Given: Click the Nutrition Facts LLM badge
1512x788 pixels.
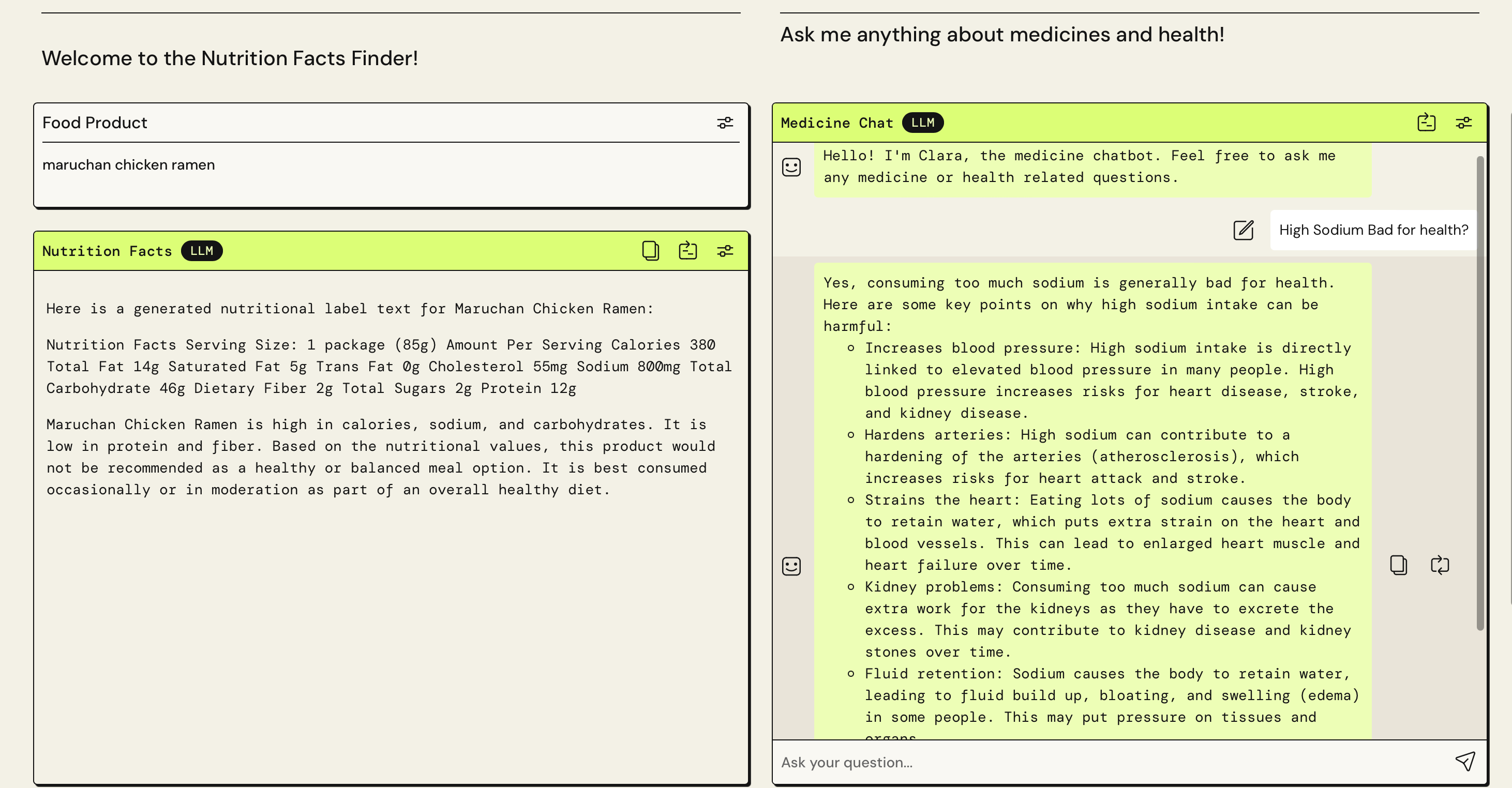Looking at the screenshot, I should pos(201,251).
